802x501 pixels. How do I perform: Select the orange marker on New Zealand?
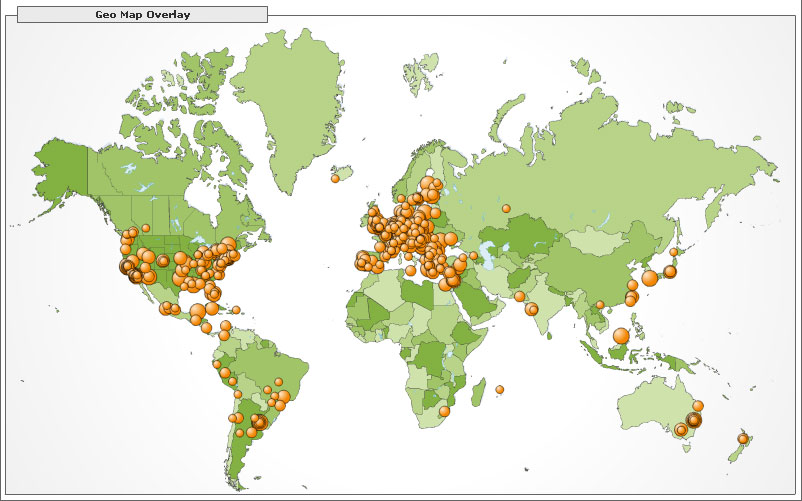tap(743, 439)
